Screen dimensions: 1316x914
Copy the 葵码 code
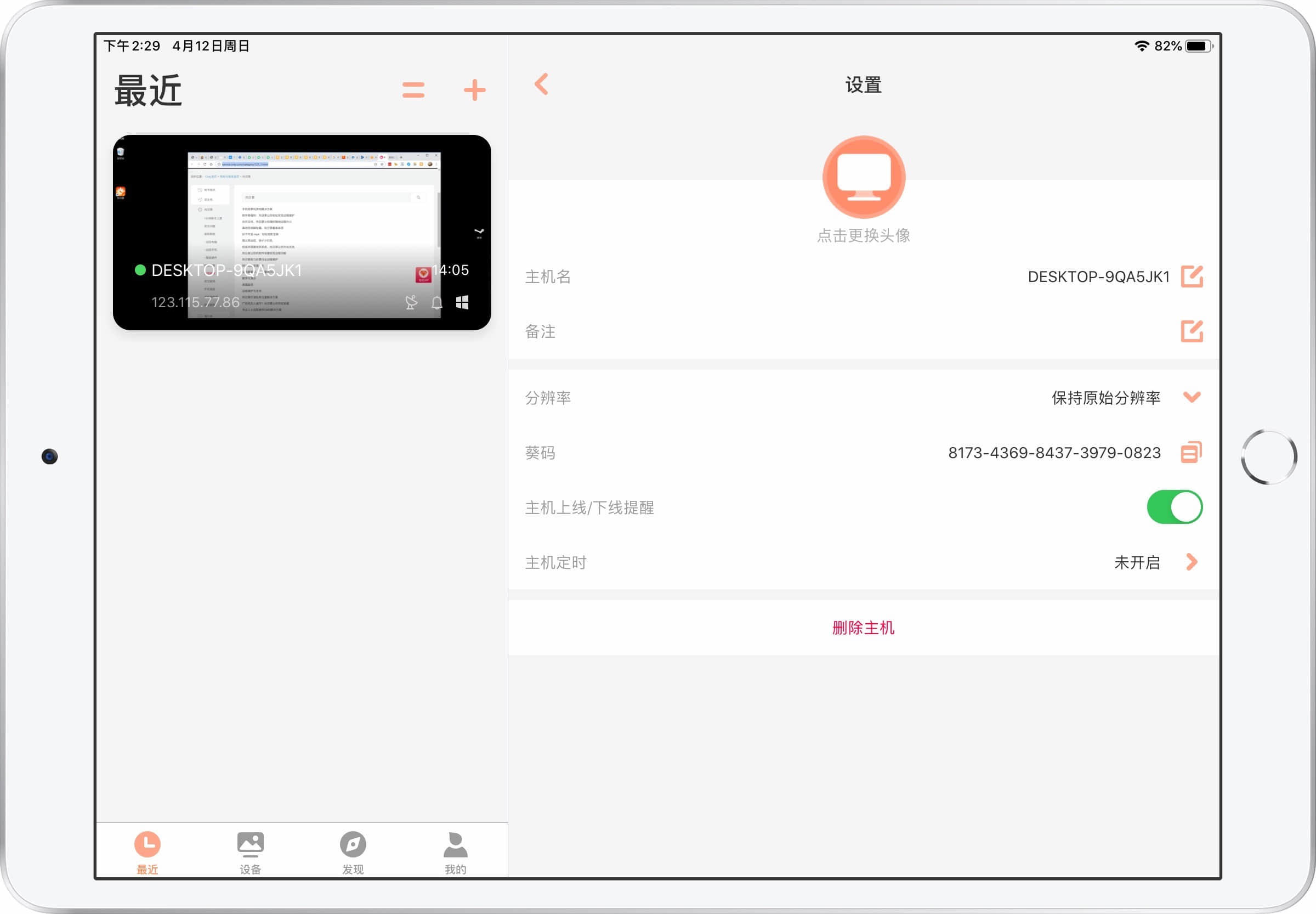[x=1191, y=453]
